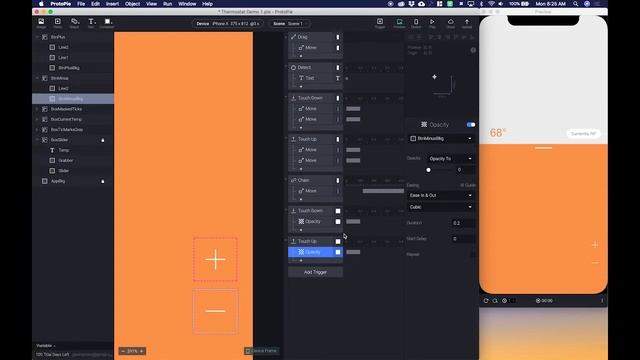Select the Media tool in toolbar
640x360 pixels.
(58, 23)
